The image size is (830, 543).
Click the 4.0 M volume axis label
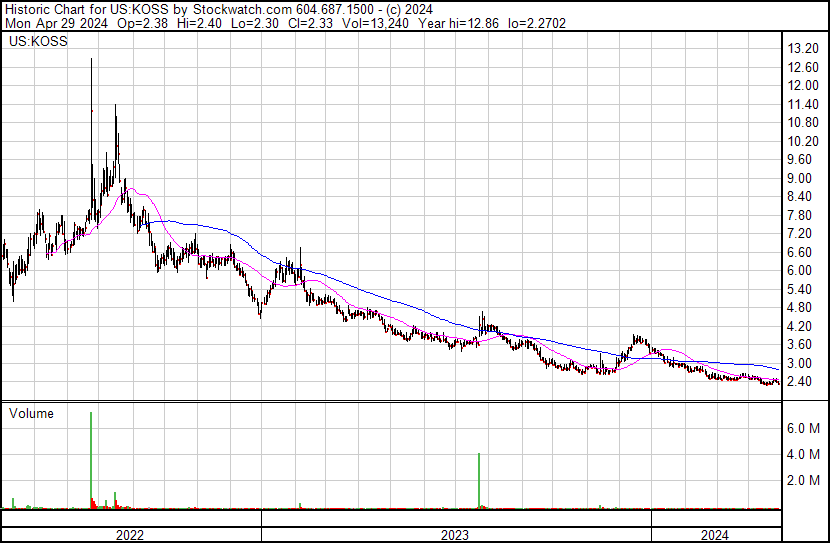click(x=804, y=454)
